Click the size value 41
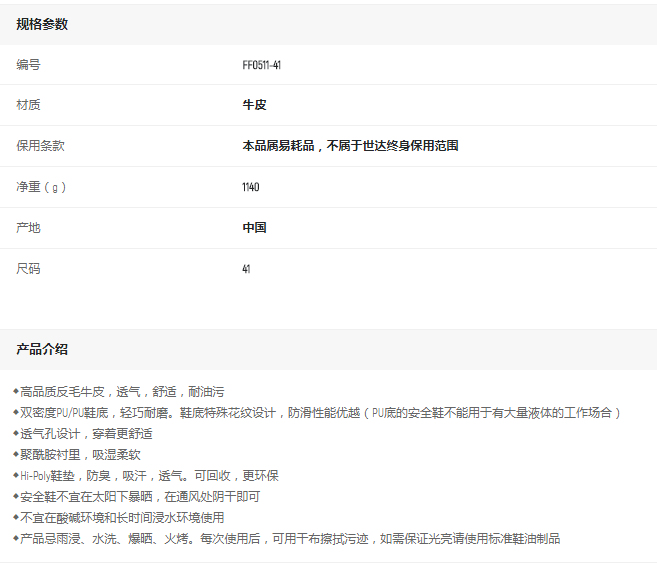 [246, 269]
